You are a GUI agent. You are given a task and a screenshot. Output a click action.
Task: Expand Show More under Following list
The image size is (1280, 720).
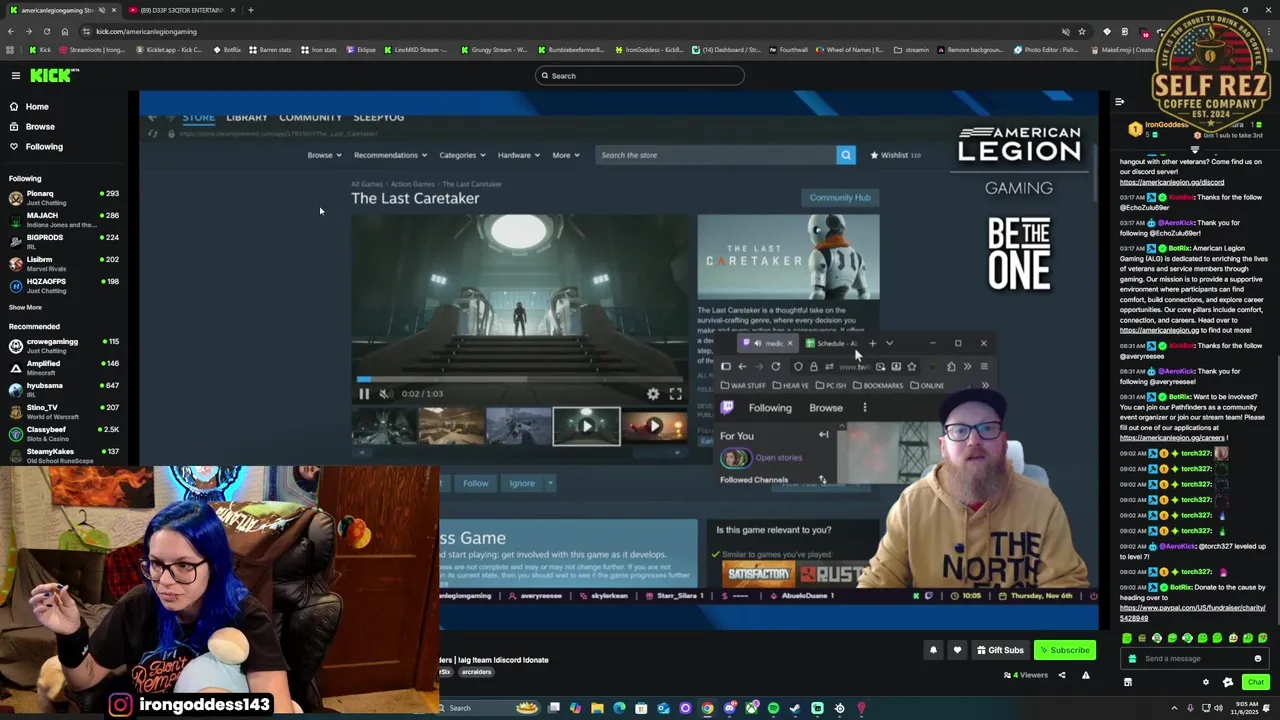(x=25, y=308)
